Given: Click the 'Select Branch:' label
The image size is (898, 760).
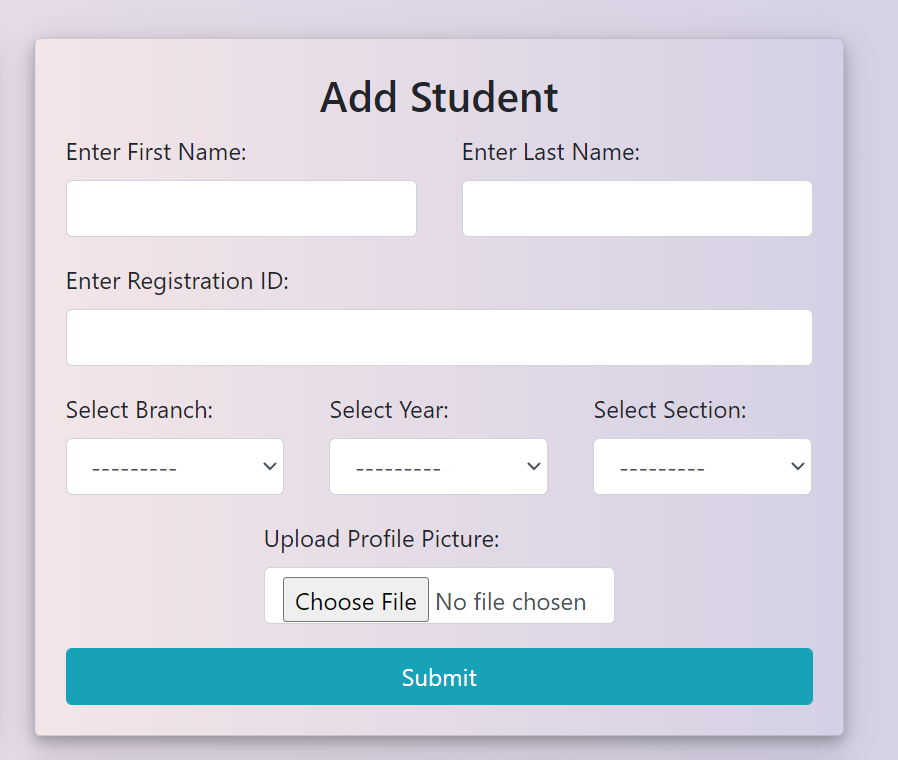Looking at the screenshot, I should pos(139,410).
